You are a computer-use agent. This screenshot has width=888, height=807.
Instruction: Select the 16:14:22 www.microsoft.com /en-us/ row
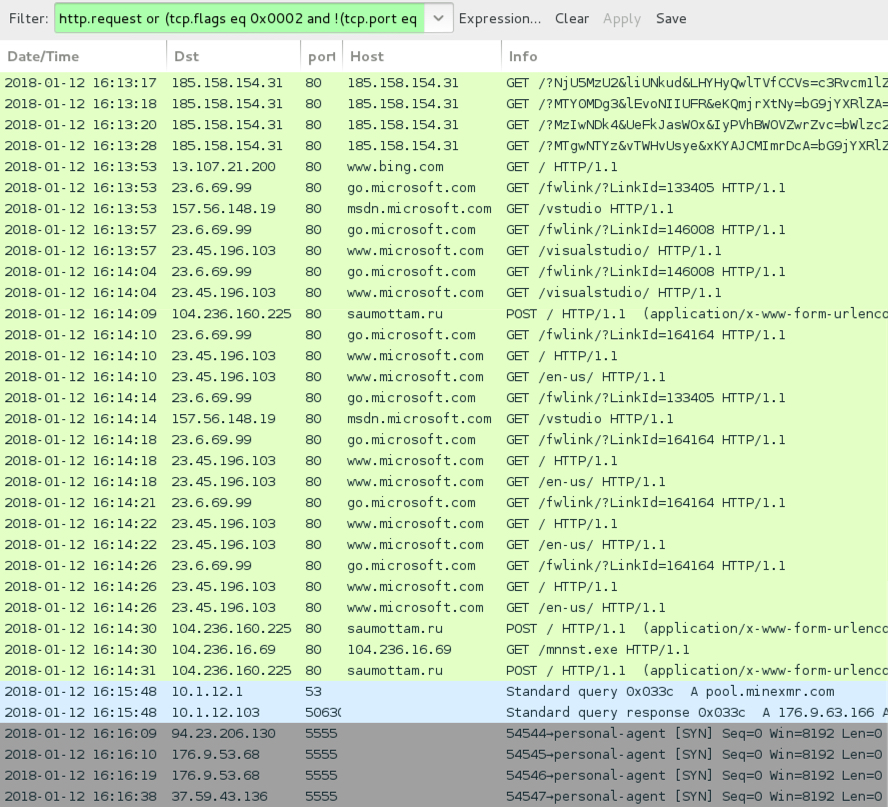[x=444, y=544]
